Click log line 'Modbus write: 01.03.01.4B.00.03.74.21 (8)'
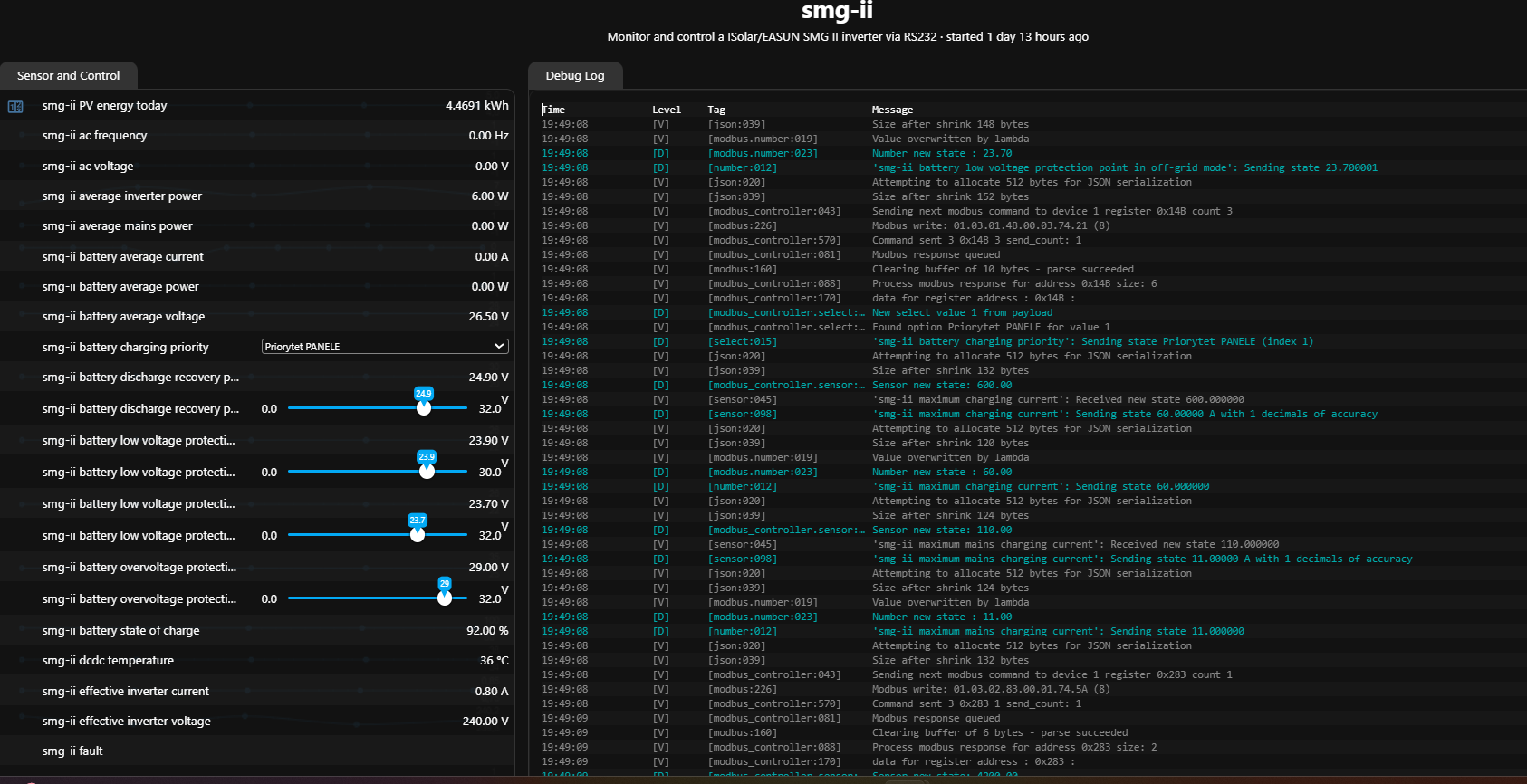 [991, 226]
